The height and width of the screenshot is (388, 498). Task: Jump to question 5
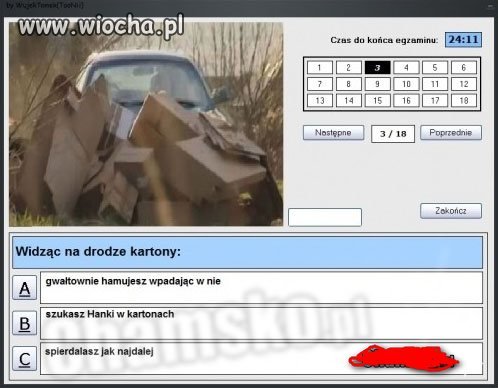(x=435, y=68)
